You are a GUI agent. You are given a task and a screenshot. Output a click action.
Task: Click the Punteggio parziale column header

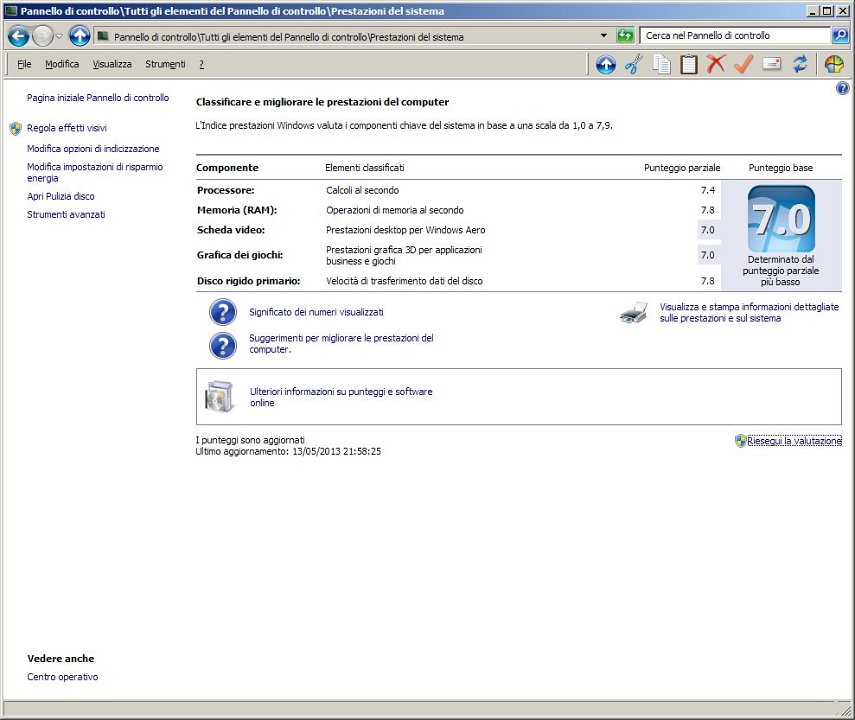(682, 168)
